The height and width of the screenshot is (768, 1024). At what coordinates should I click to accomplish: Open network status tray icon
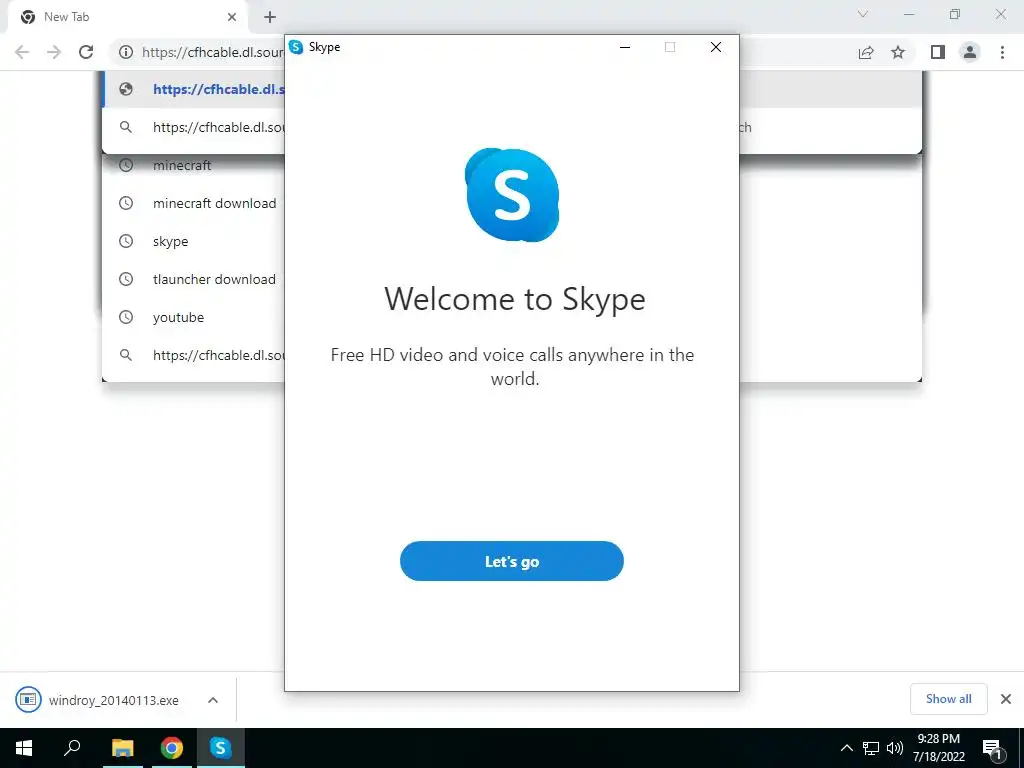tap(871, 748)
